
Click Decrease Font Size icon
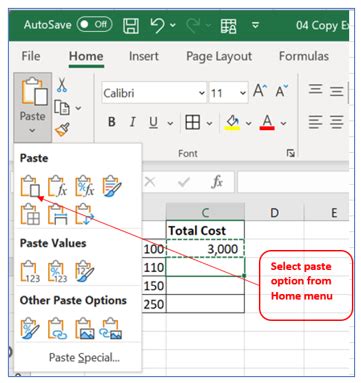(x=282, y=91)
